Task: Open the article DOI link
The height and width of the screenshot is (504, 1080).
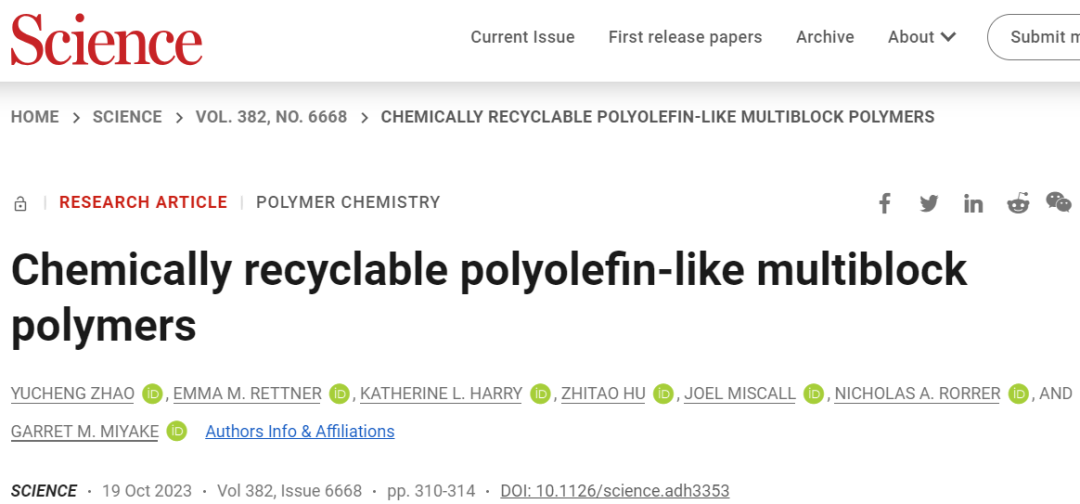Action: pyautogui.click(x=615, y=491)
